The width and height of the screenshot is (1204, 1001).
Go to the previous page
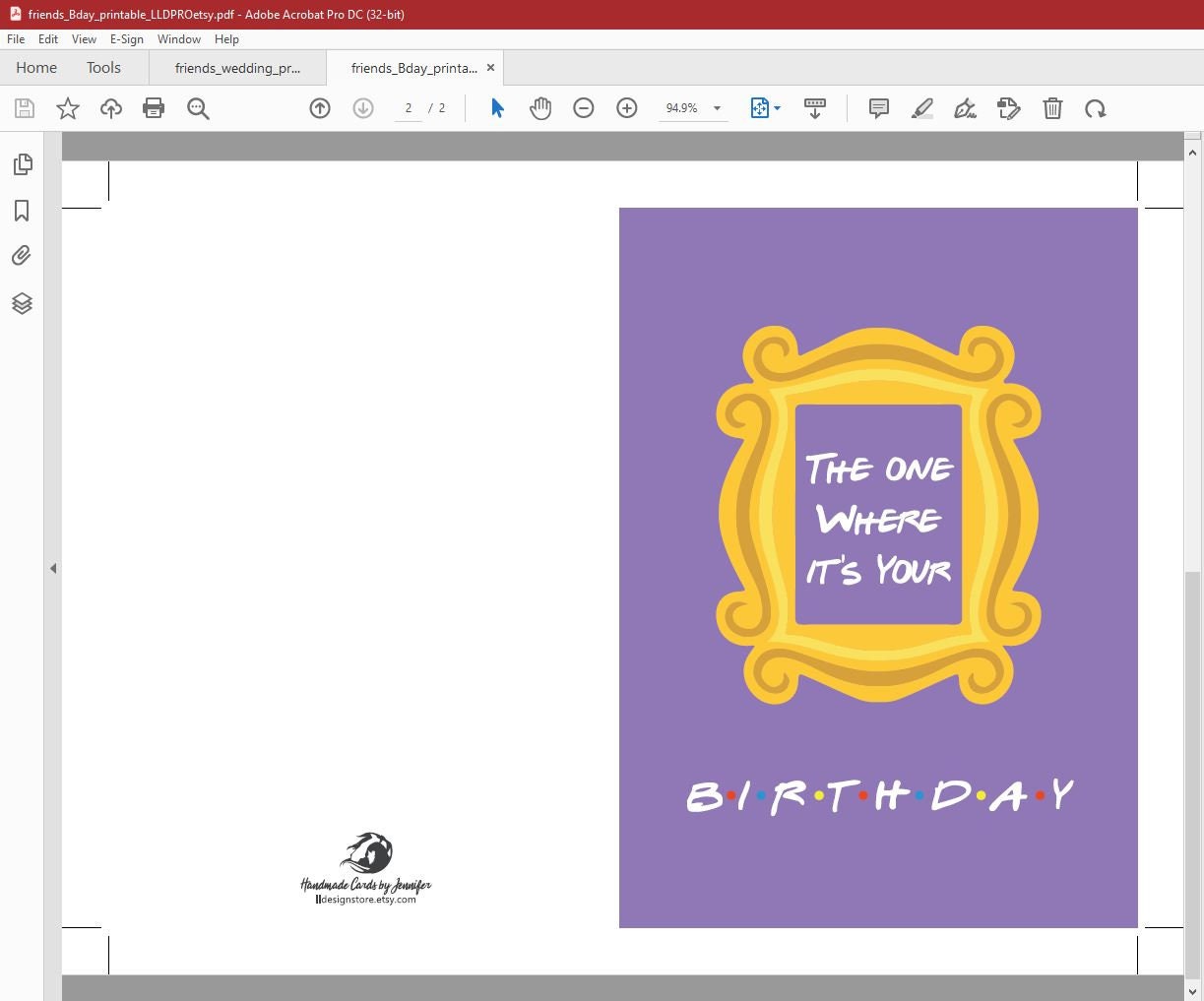pyautogui.click(x=320, y=108)
